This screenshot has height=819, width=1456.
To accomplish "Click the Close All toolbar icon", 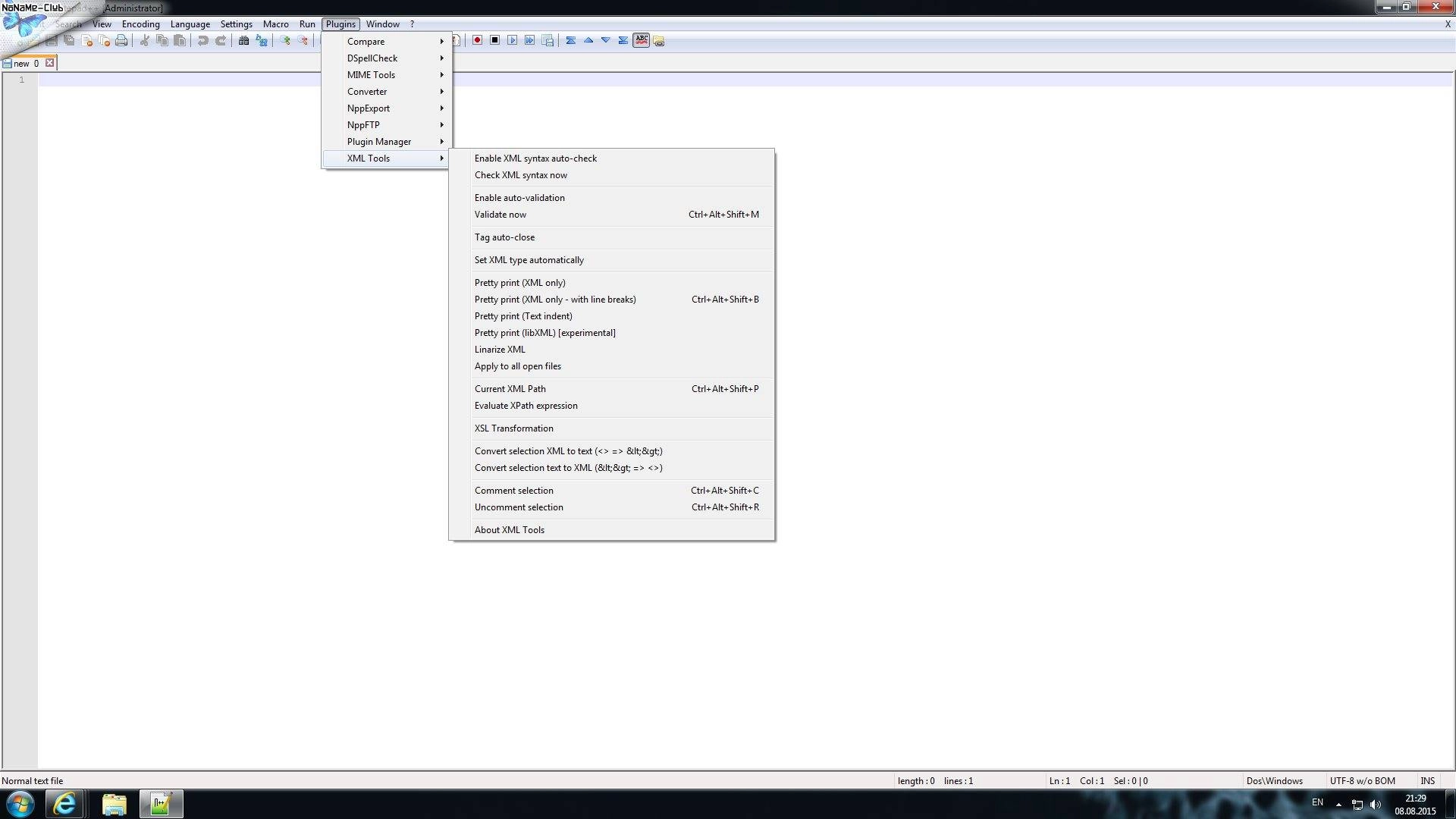I will (x=104, y=40).
